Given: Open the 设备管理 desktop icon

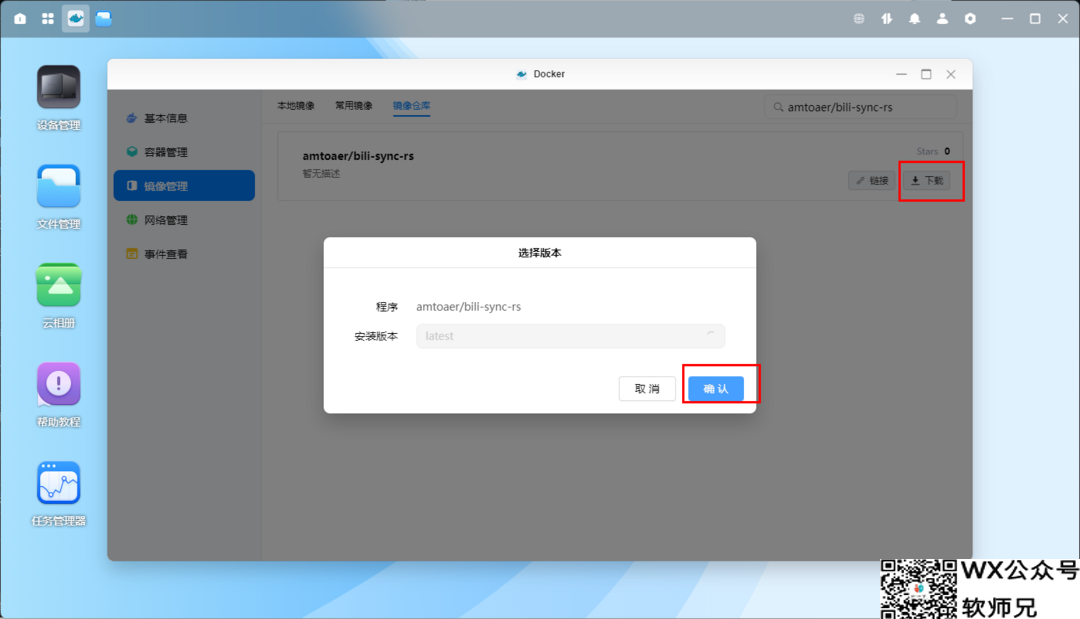Looking at the screenshot, I should pos(58,88).
